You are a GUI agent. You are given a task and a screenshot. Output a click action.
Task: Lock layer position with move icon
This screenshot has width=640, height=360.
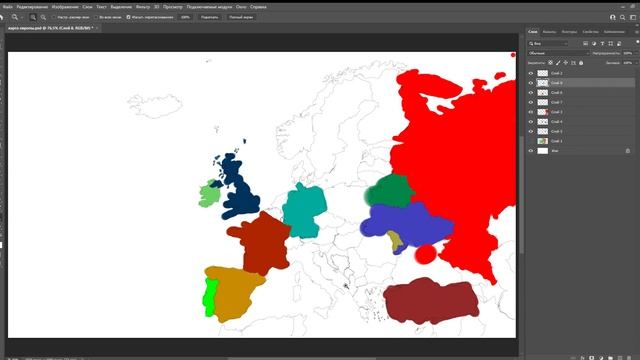(x=566, y=63)
